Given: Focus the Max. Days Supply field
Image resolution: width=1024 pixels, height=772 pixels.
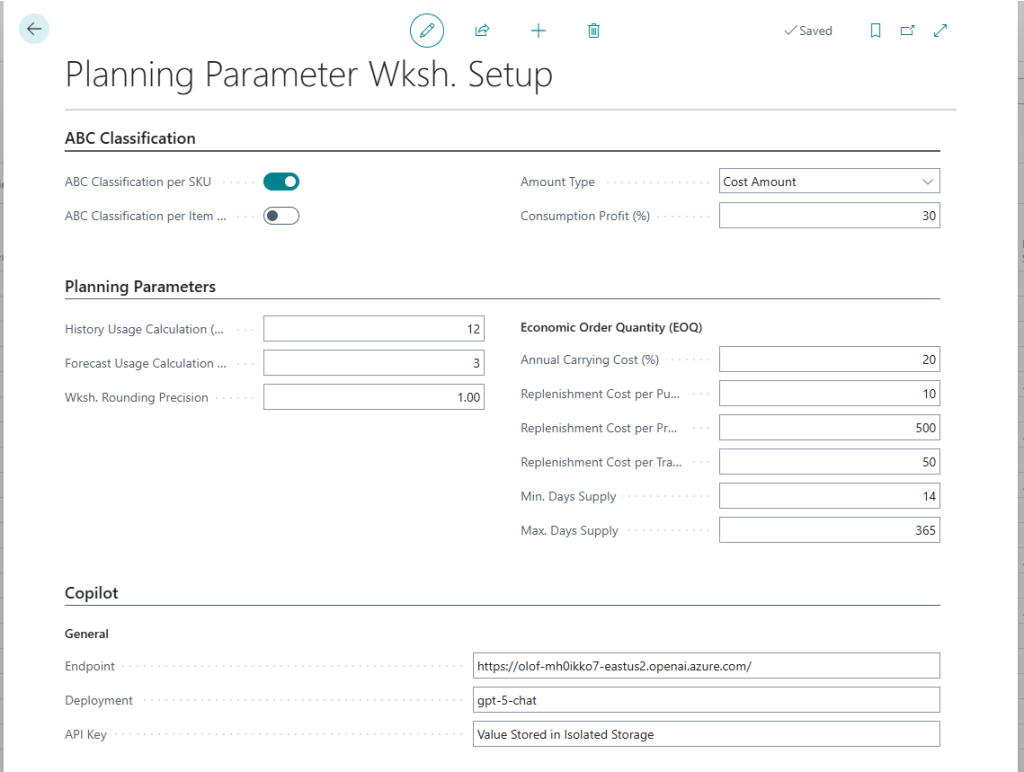Looking at the screenshot, I should click(829, 530).
